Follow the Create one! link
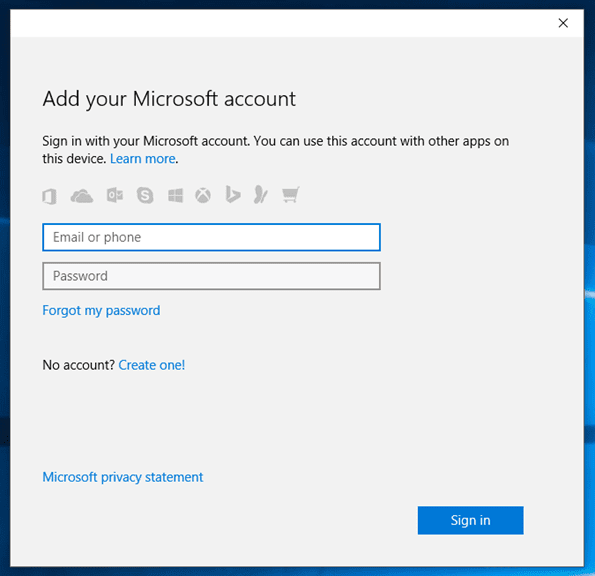The image size is (595, 576). tap(152, 365)
